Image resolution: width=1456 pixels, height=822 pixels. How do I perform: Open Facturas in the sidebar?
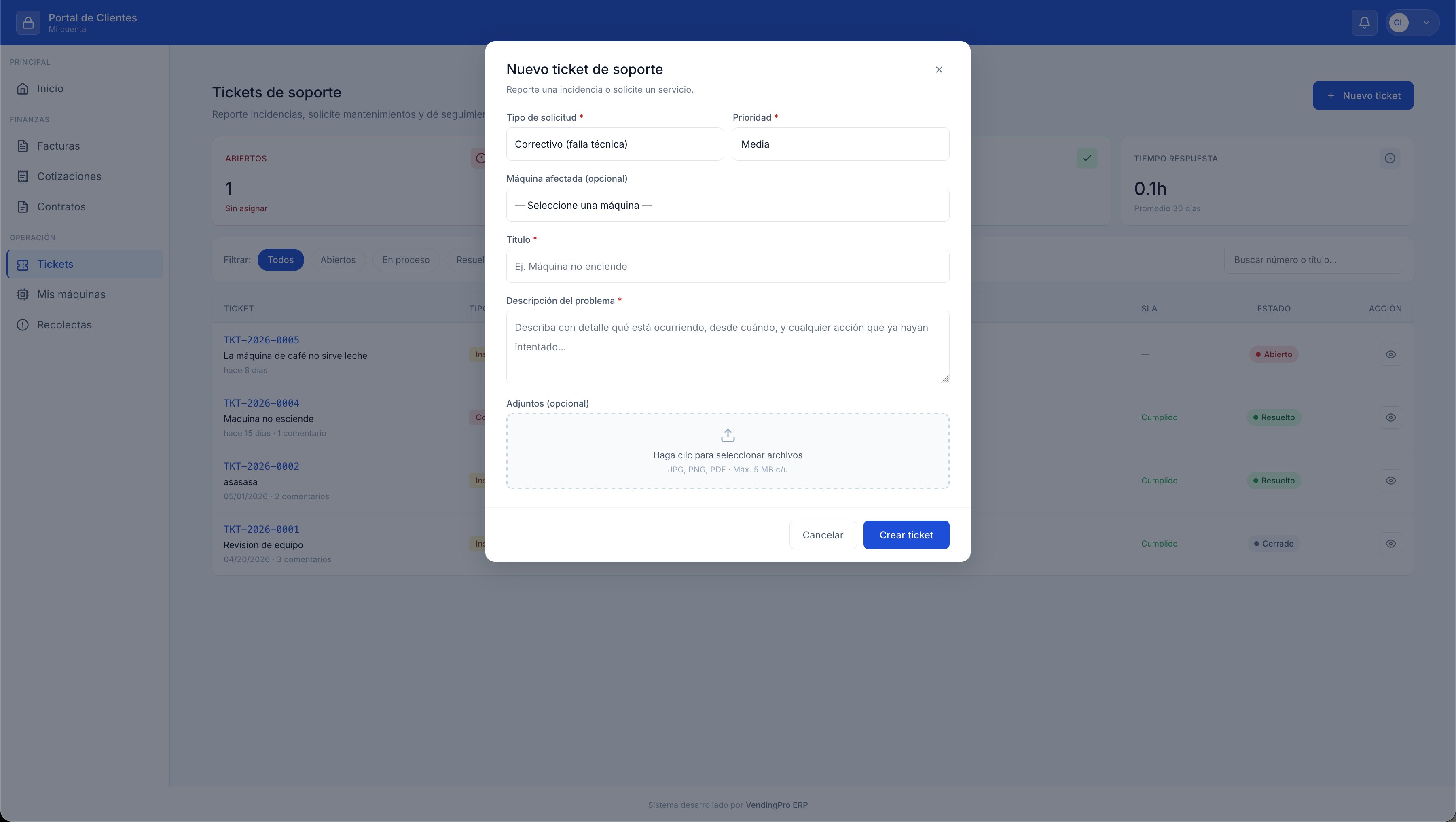(85, 146)
